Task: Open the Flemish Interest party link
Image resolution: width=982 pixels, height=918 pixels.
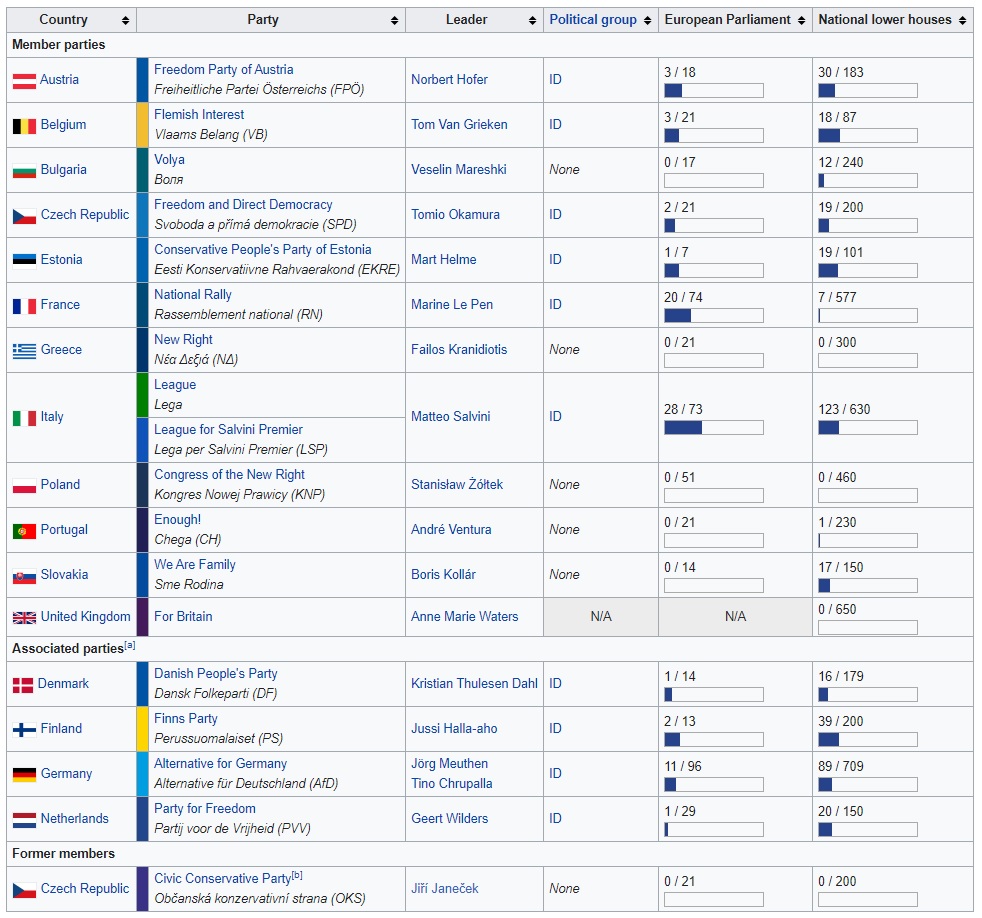Action: 199,115
